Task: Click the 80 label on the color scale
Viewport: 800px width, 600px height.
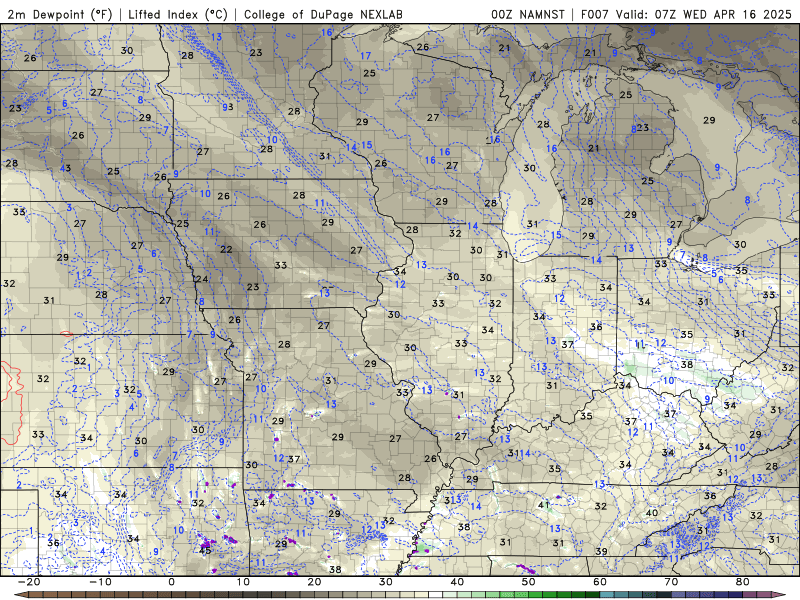Action: [743, 582]
